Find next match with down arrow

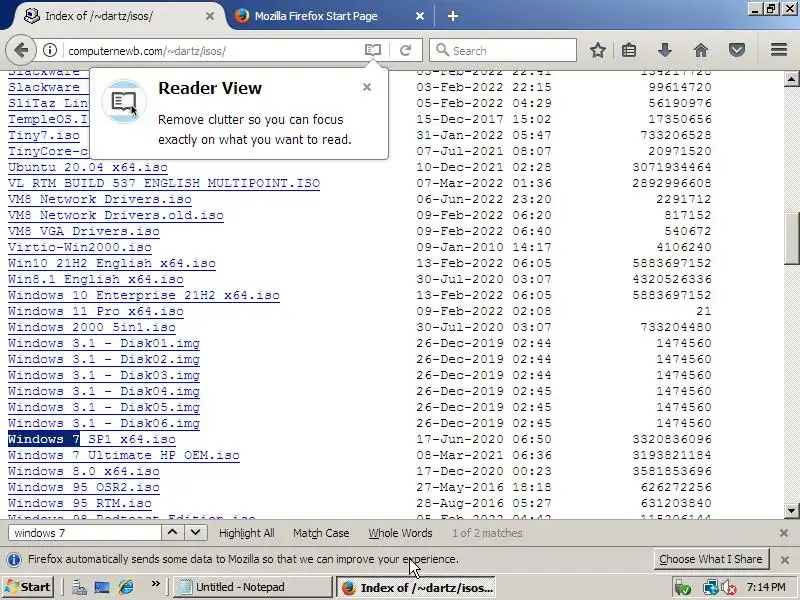(x=195, y=533)
